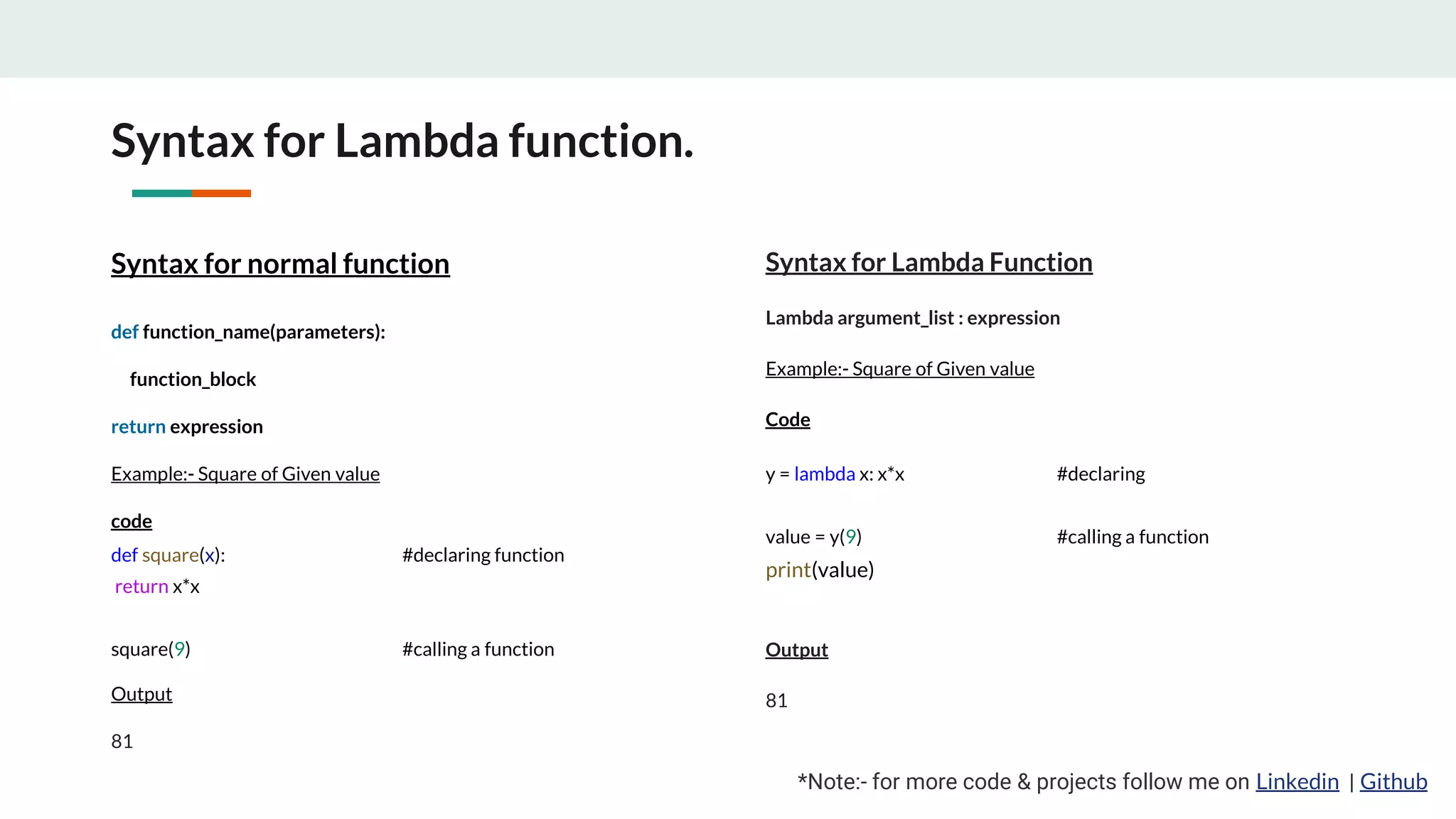
Task: Select the 'Syntax for Lambda Function' heading
Action: pos(928,262)
